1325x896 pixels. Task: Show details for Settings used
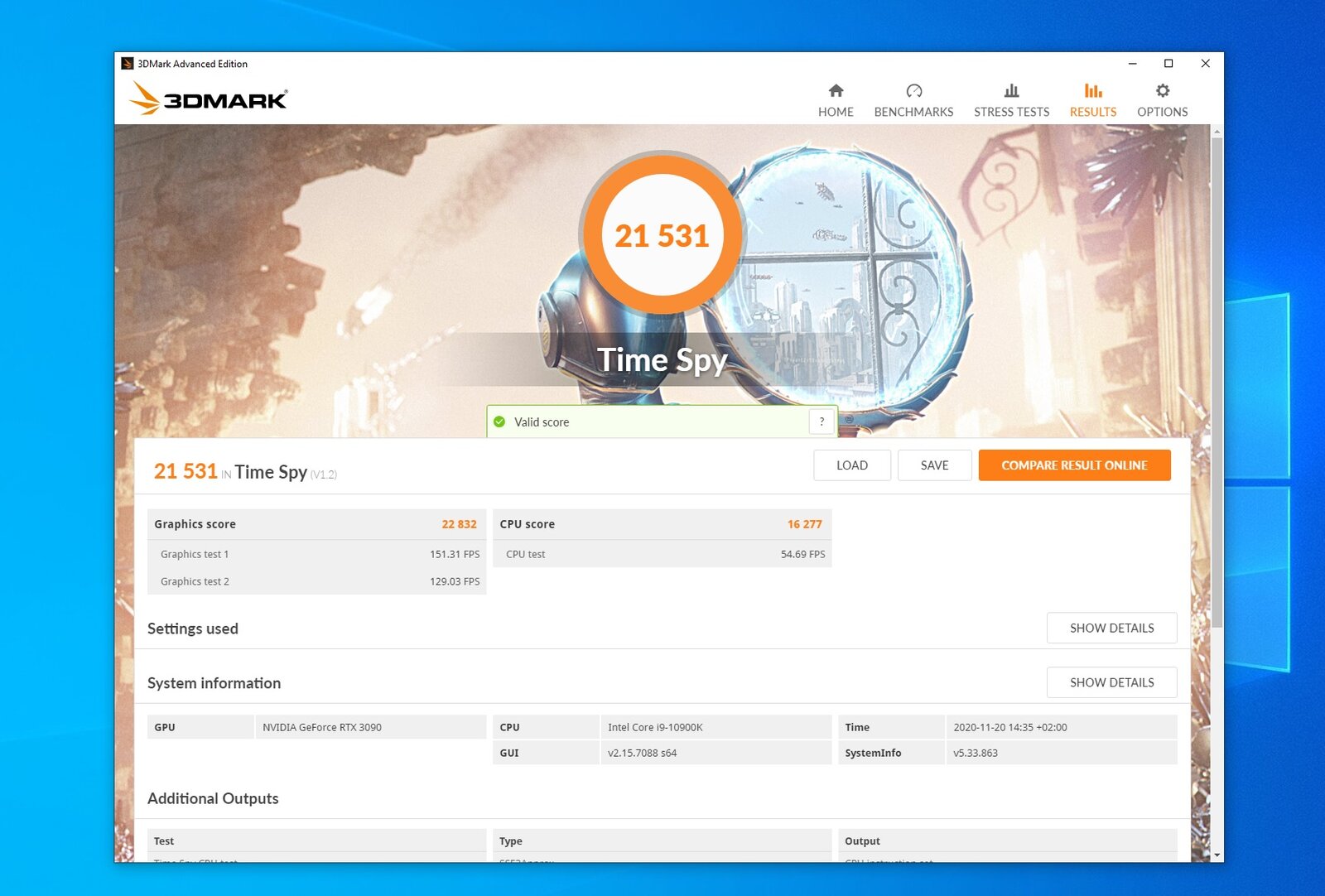[1111, 628]
